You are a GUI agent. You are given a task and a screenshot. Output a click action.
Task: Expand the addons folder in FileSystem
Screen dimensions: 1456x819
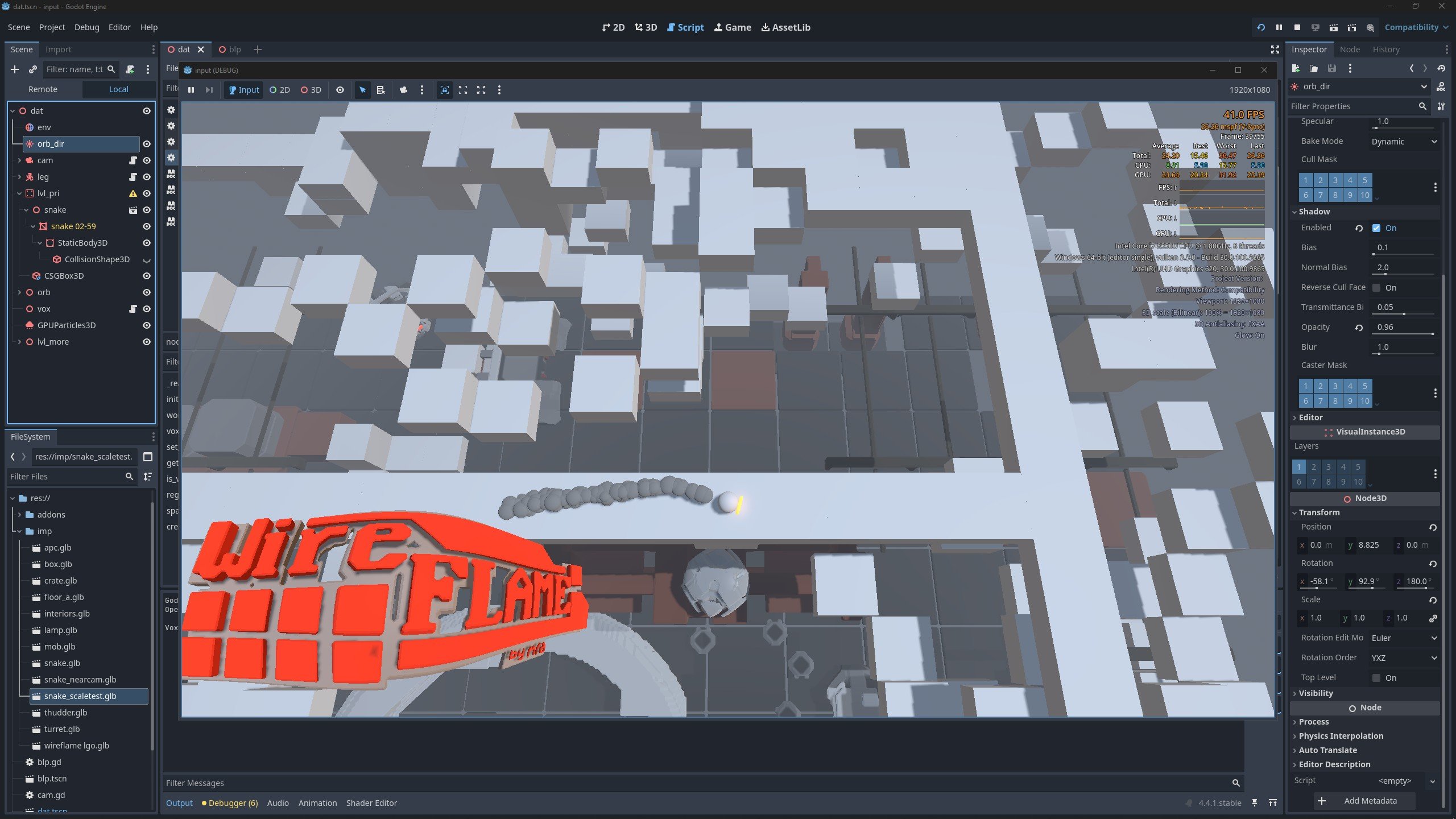point(19,515)
